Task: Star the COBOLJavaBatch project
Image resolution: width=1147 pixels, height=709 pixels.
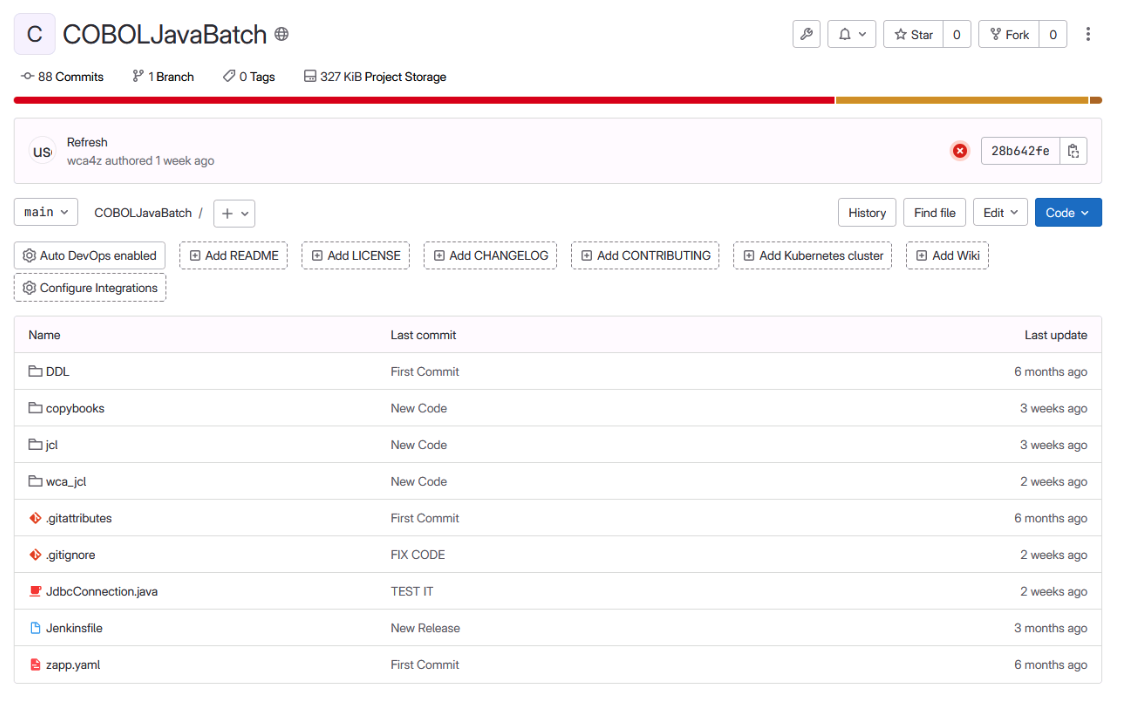Action: (x=914, y=34)
